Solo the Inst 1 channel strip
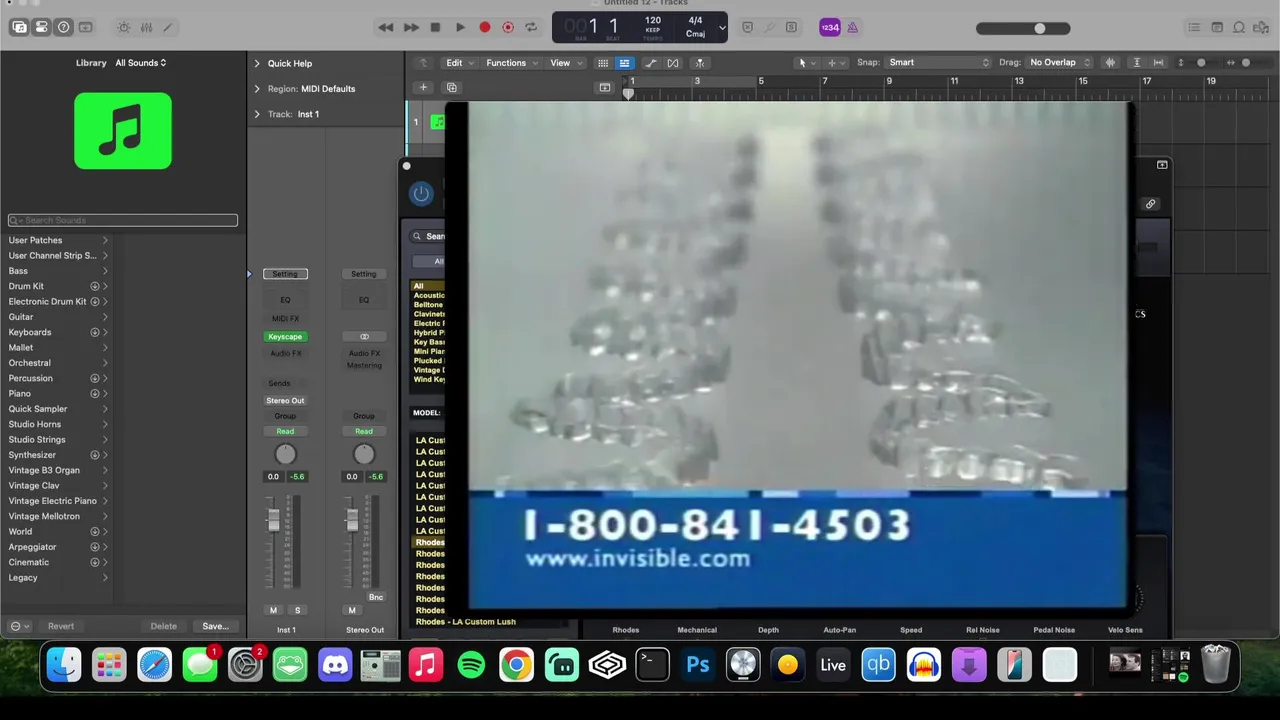The width and height of the screenshot is (1280, 720). pos(297,610)
